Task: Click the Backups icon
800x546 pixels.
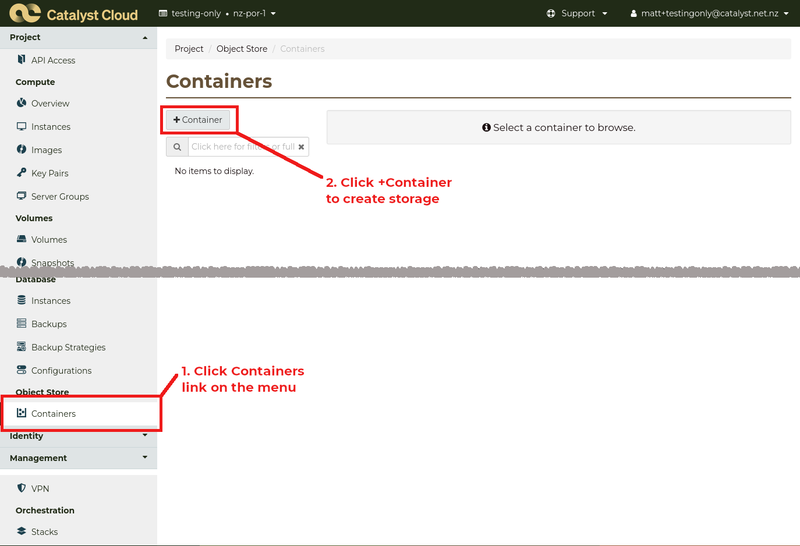Action: [21, 324]
